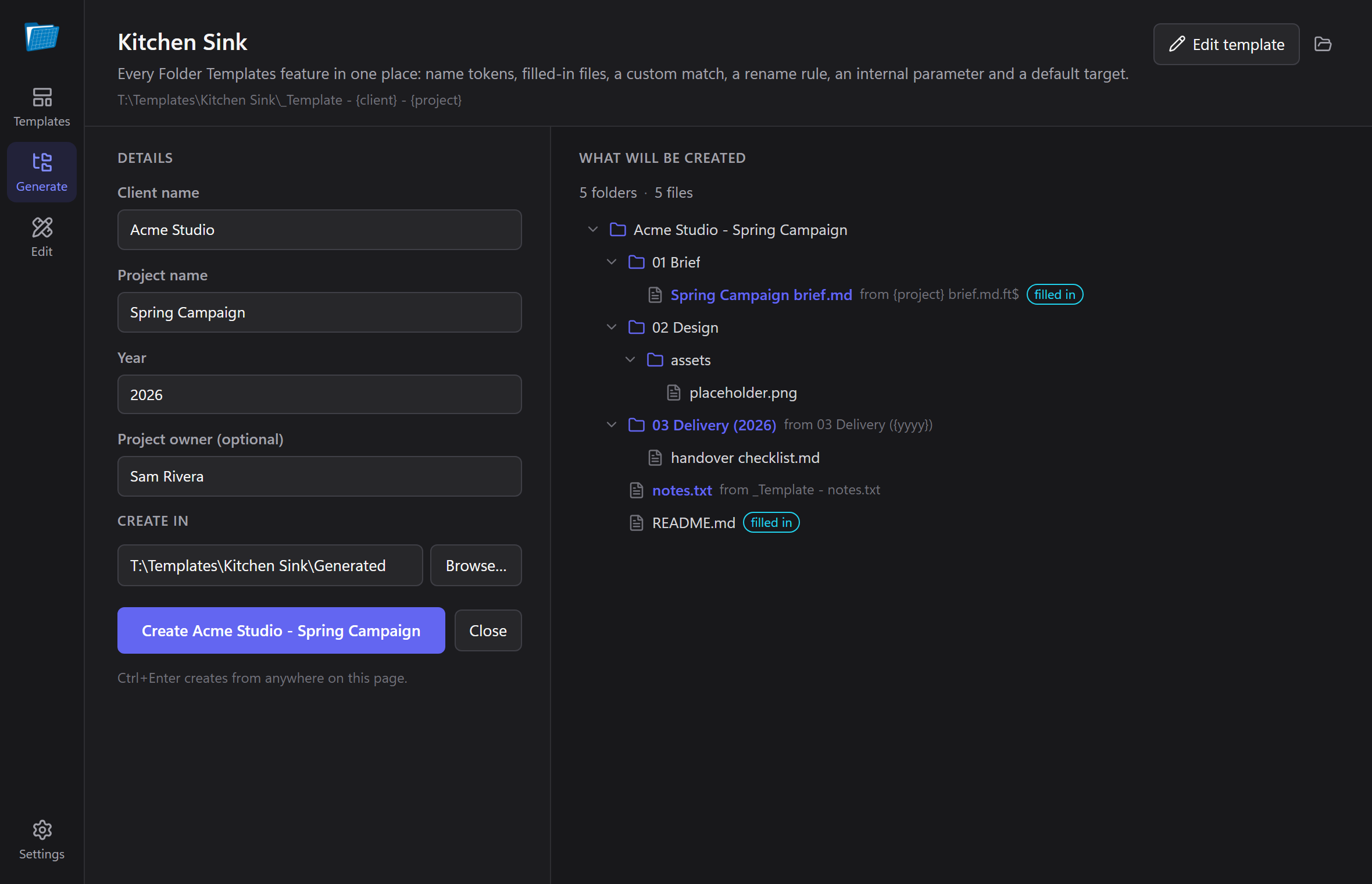Click file icon next to handover checklist.md

(655, 458)
